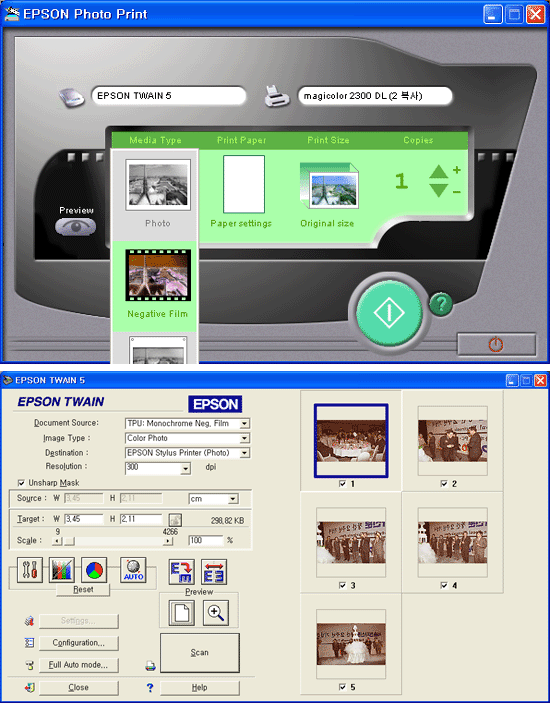Click the lock proportions icon beside Target H
This screenshot has width=550, height=705.
click(175, 520)
